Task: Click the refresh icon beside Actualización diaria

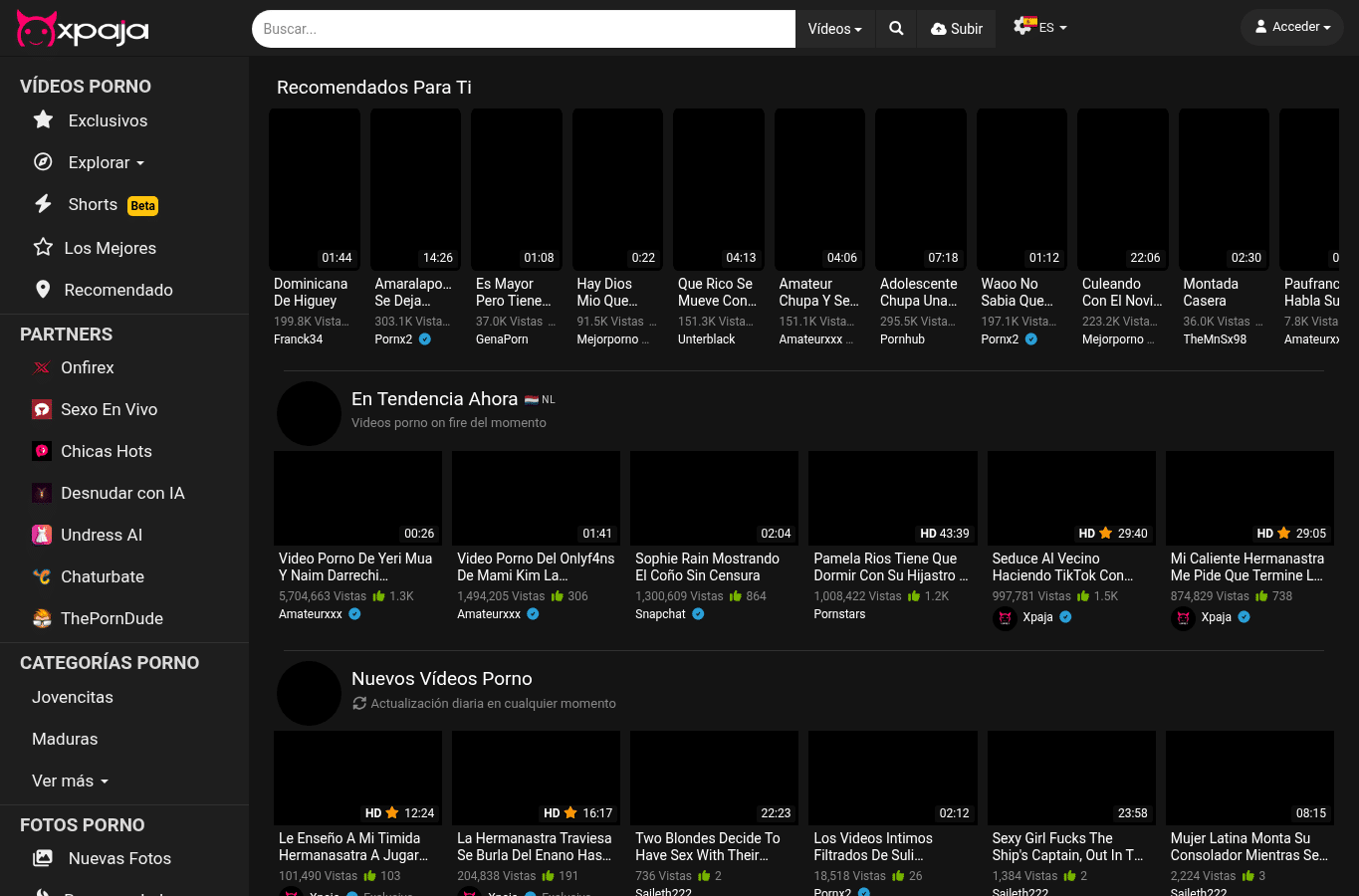Action: tap(359, 703)
